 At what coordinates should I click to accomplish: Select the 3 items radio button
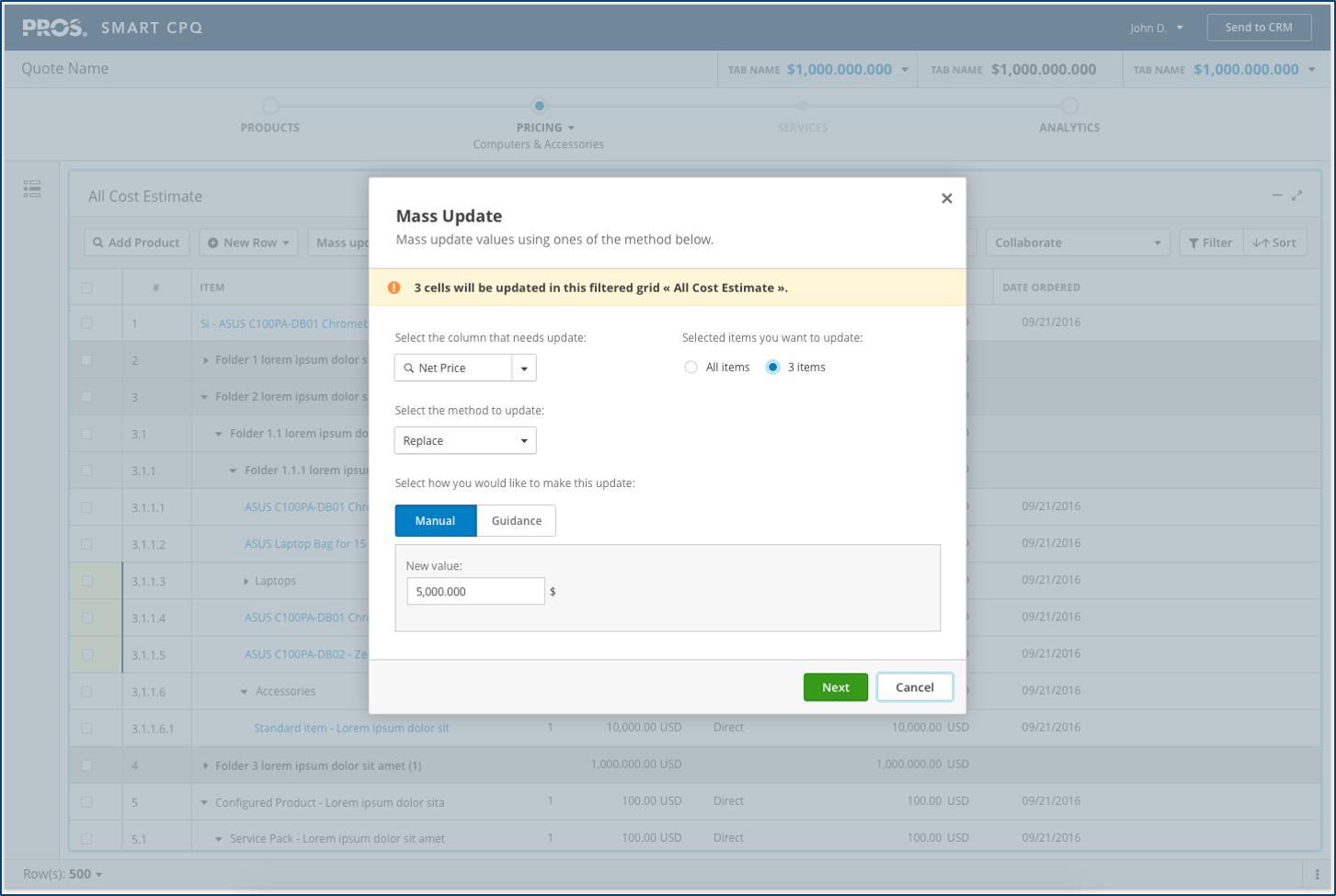click(x=772, y=368)
